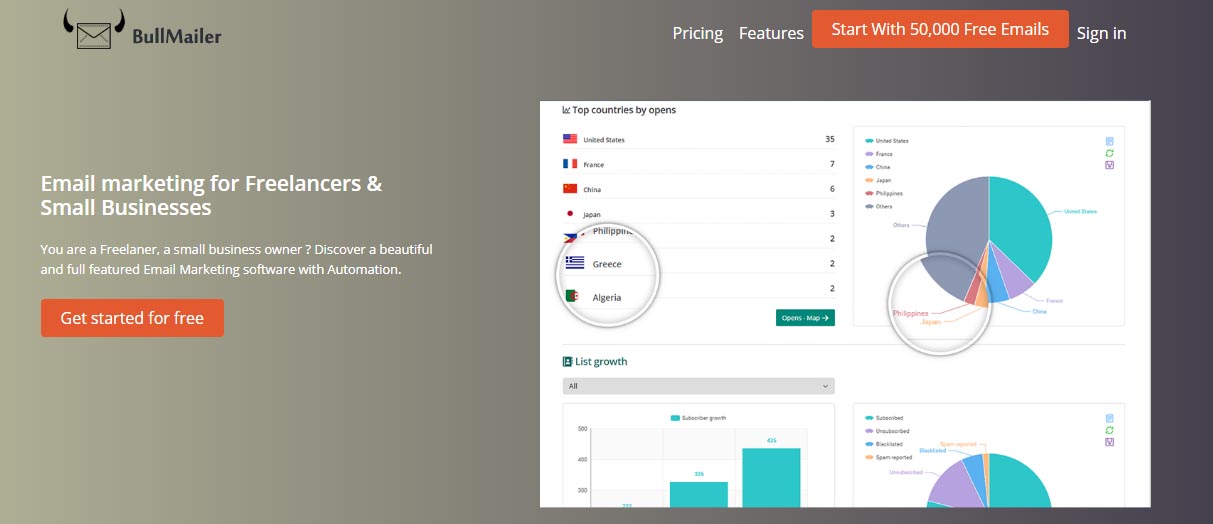Image resolution: width=1213 pixels, height=524 pixels.
Task: Open the Features page
Action: (771, 33)
